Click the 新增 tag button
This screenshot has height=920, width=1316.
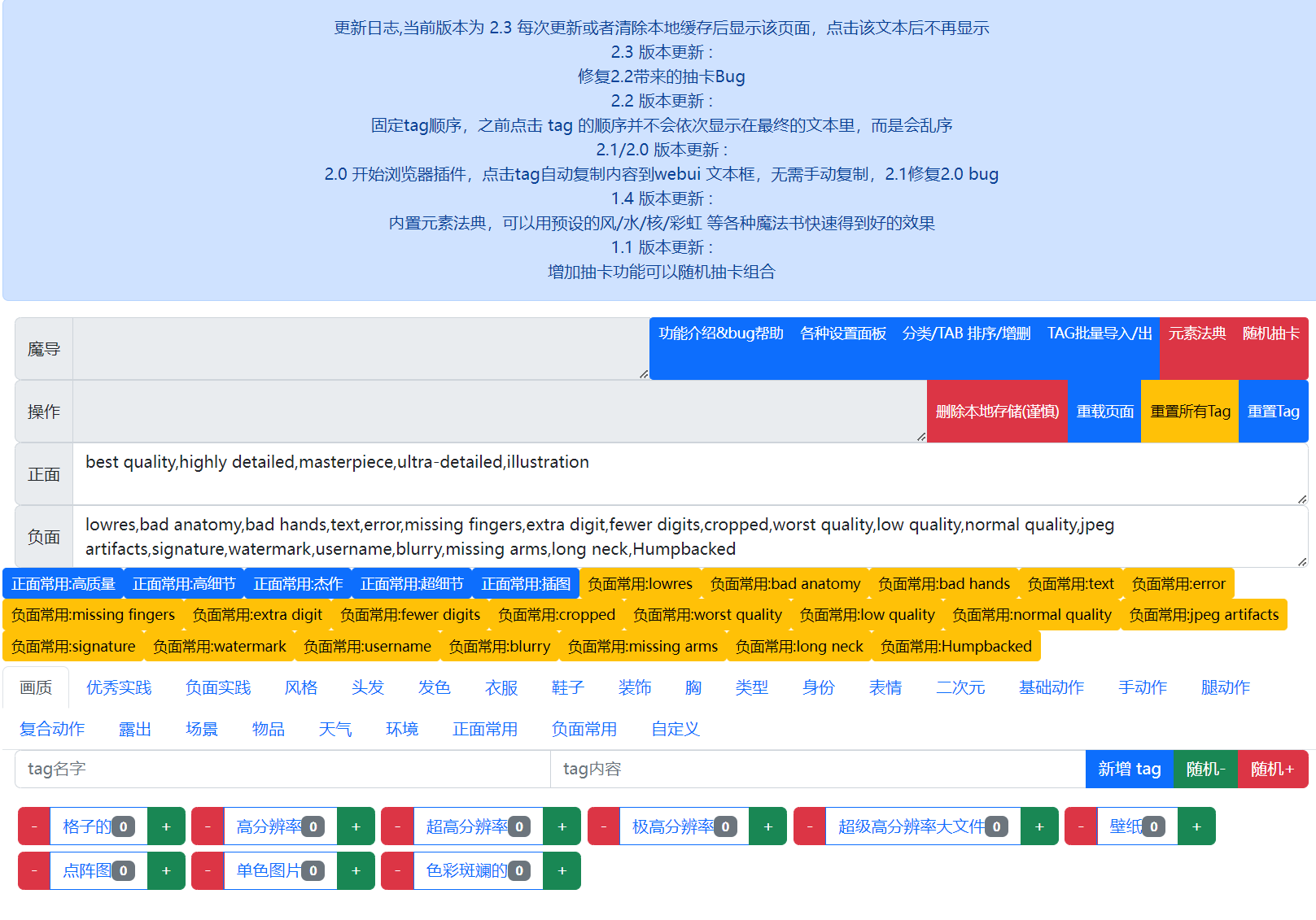tap(1129, 769)
